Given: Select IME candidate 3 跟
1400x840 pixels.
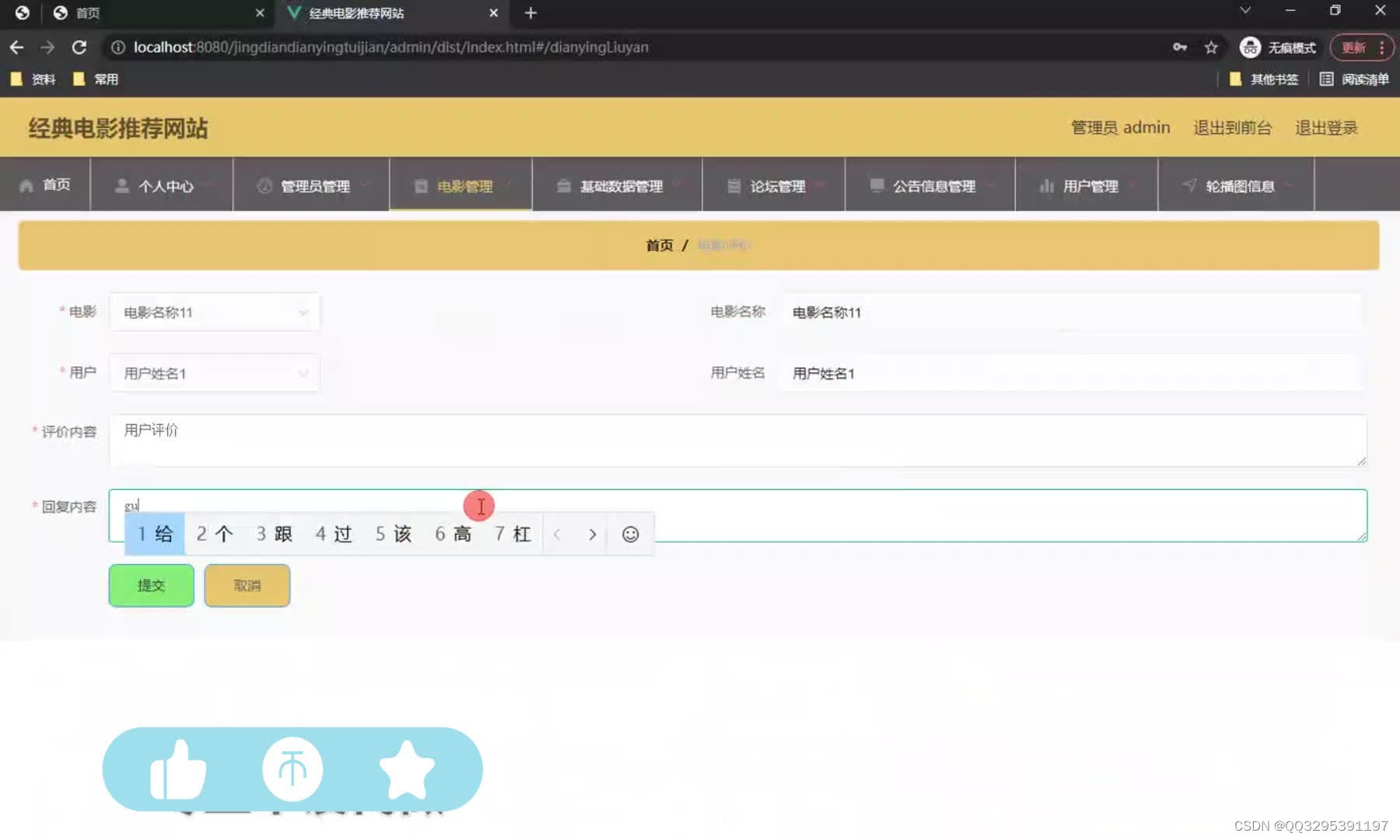Looking at the screenshot, I should coord(275,534).
